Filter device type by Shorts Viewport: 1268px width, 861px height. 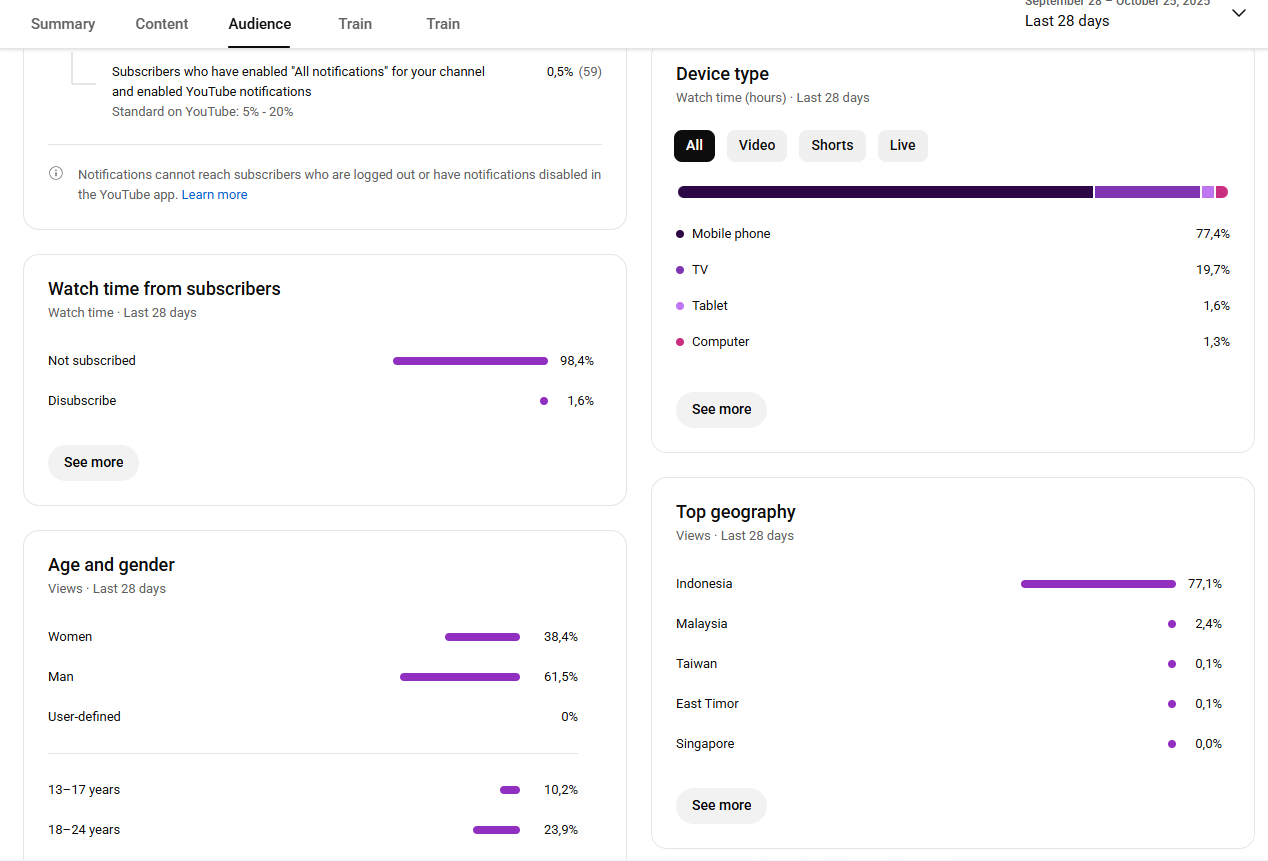[832, 146]
